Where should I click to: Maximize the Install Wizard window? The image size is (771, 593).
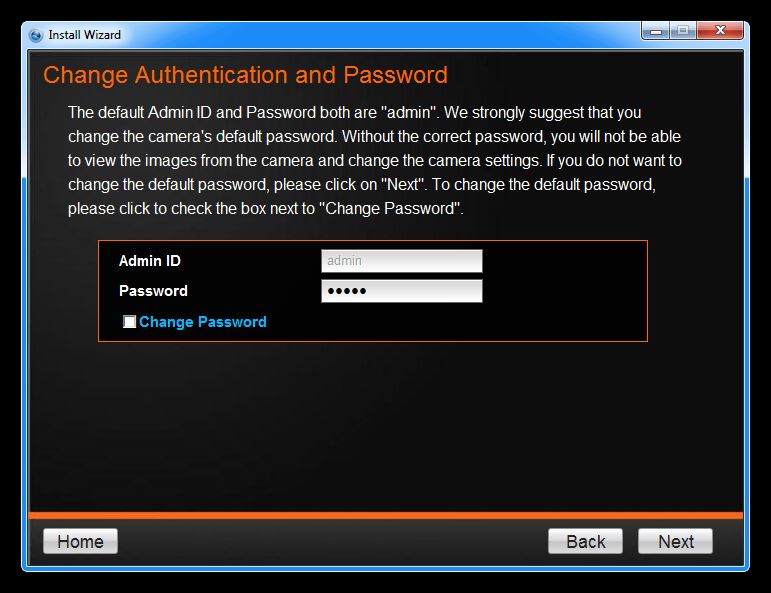point(683,30)
